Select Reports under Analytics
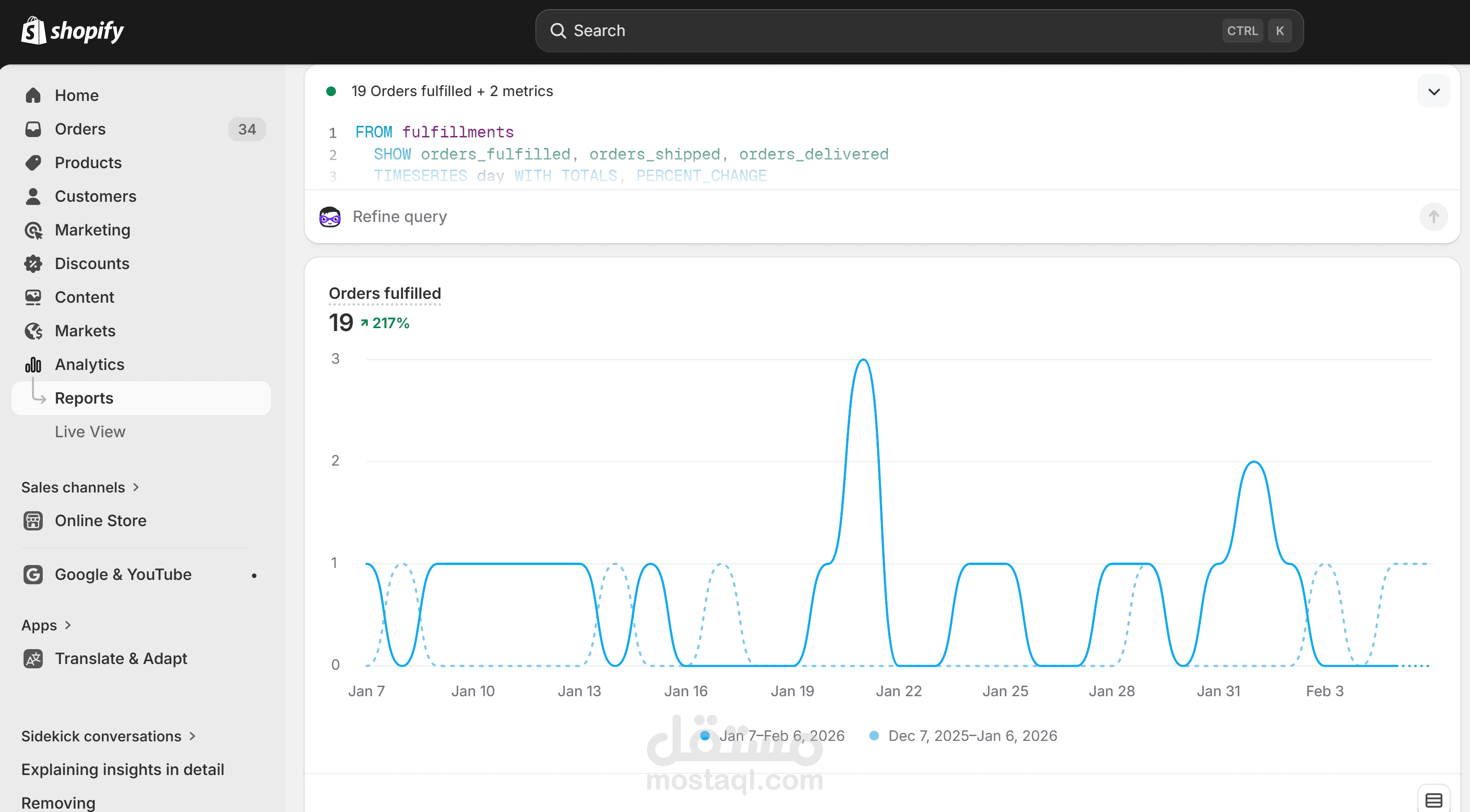1470x812 pixels. click(x=141, y=398)
